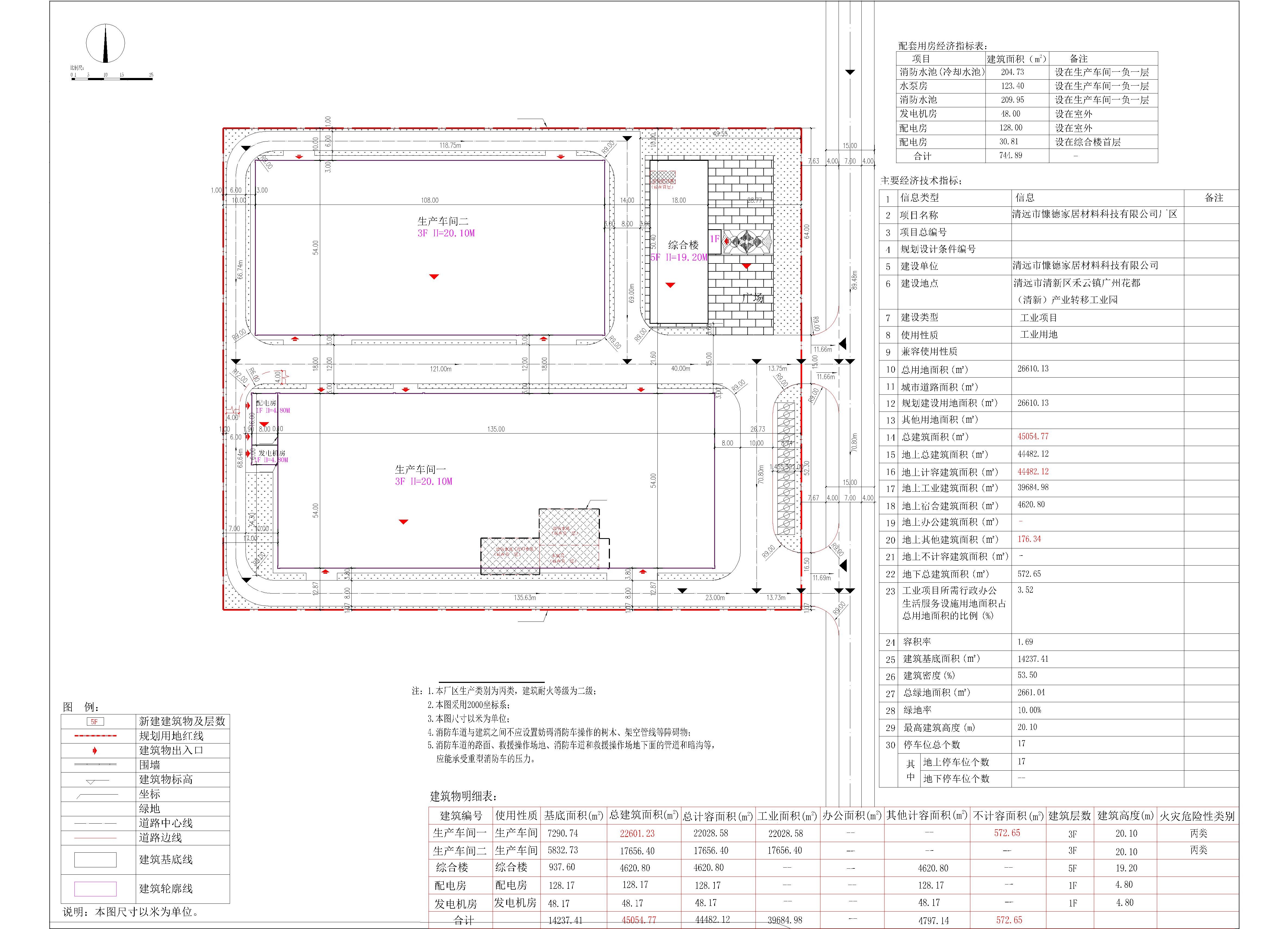Click the north arrow compass symbol
Screen dimensions: 1288x929
pyautogui.click(x=106, y=43)
